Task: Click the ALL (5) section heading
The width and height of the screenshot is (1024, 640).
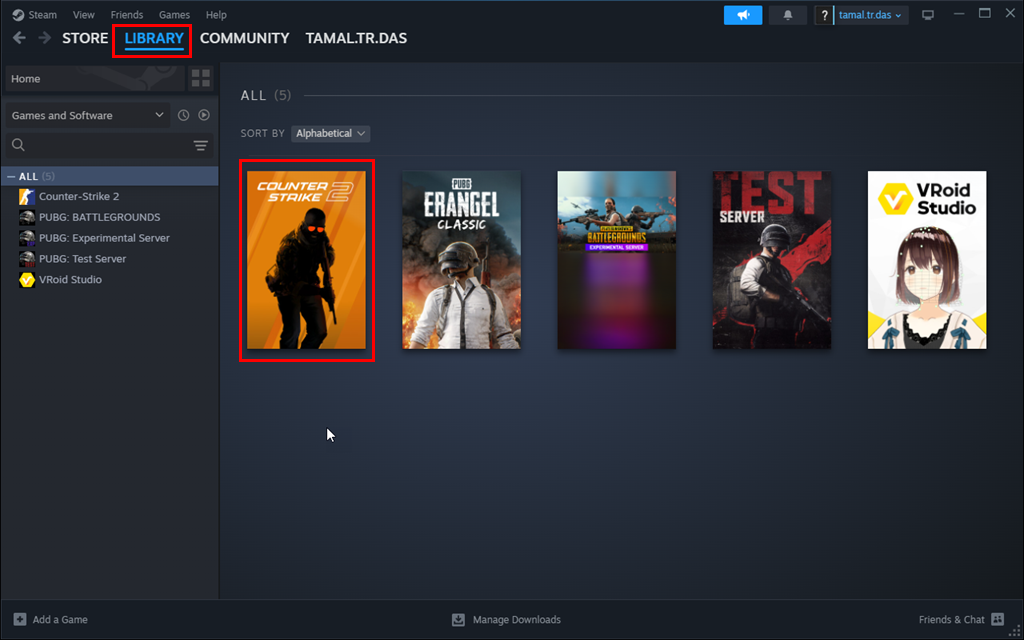Action: point(266,95)
